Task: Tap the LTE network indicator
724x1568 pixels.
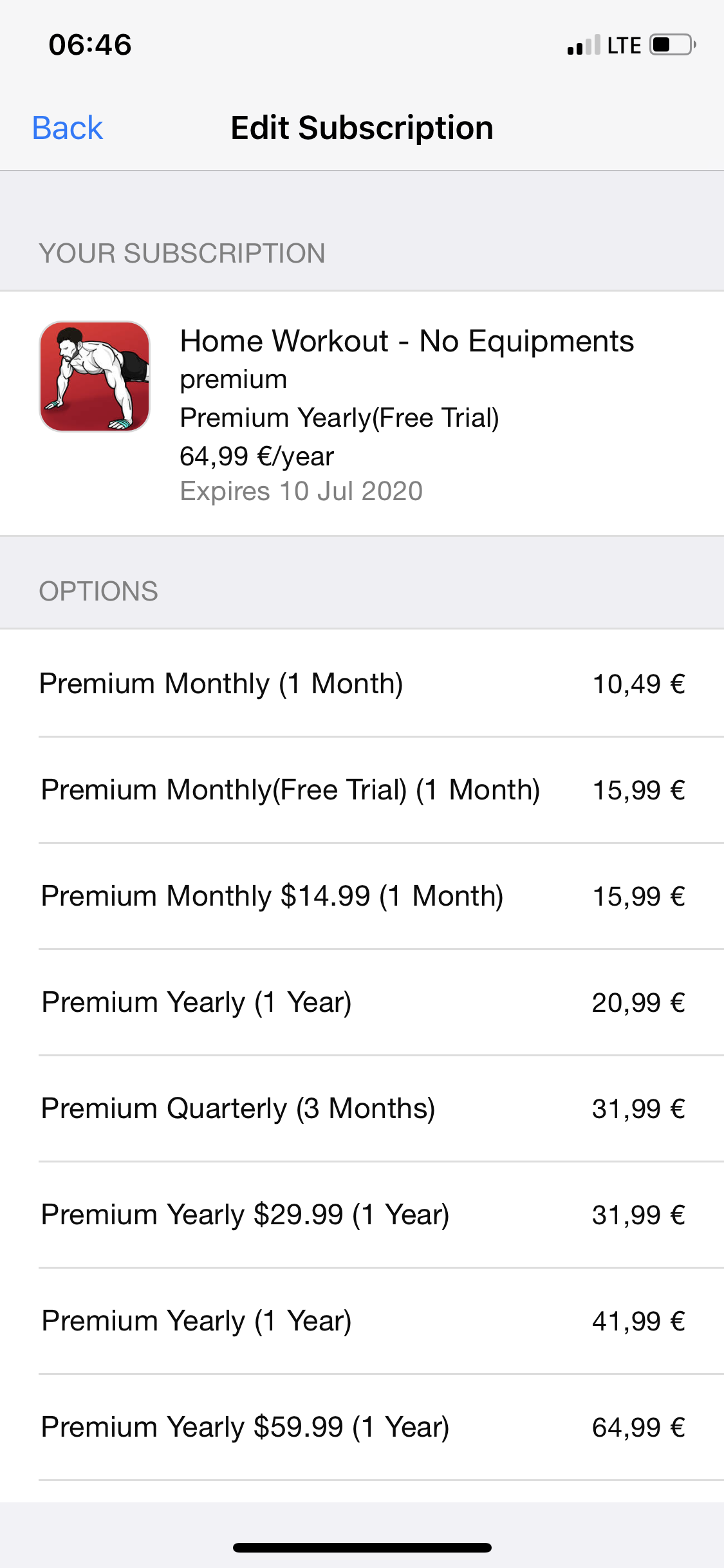Action: pyautogui.click(x=624, y=46)
